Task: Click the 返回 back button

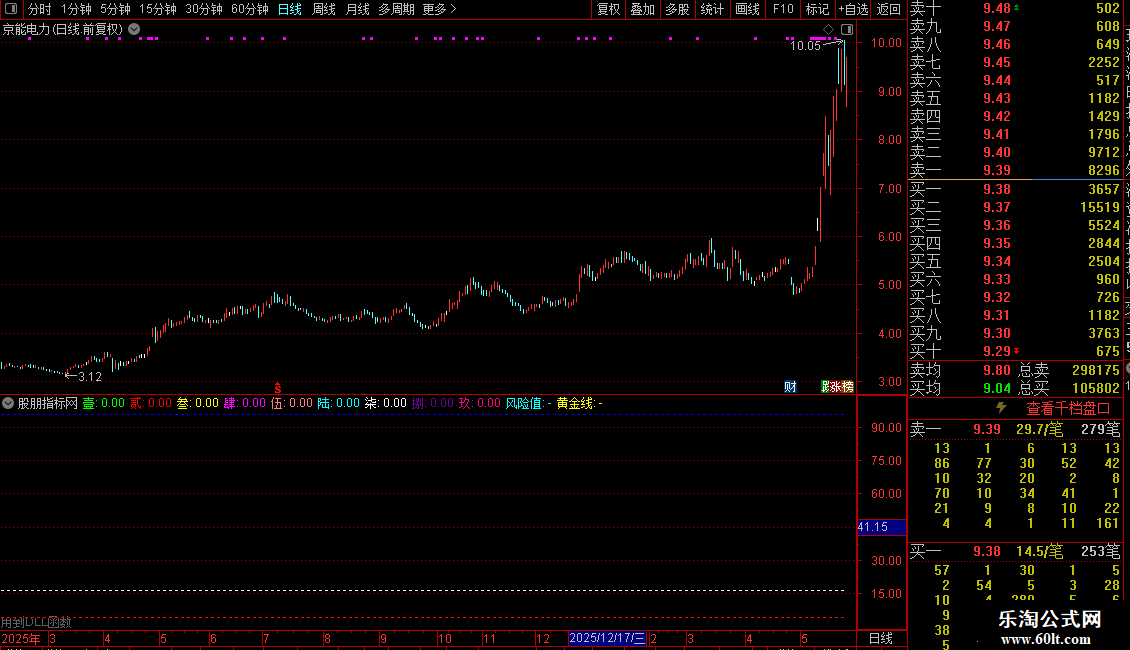Action: pos(888,9)
